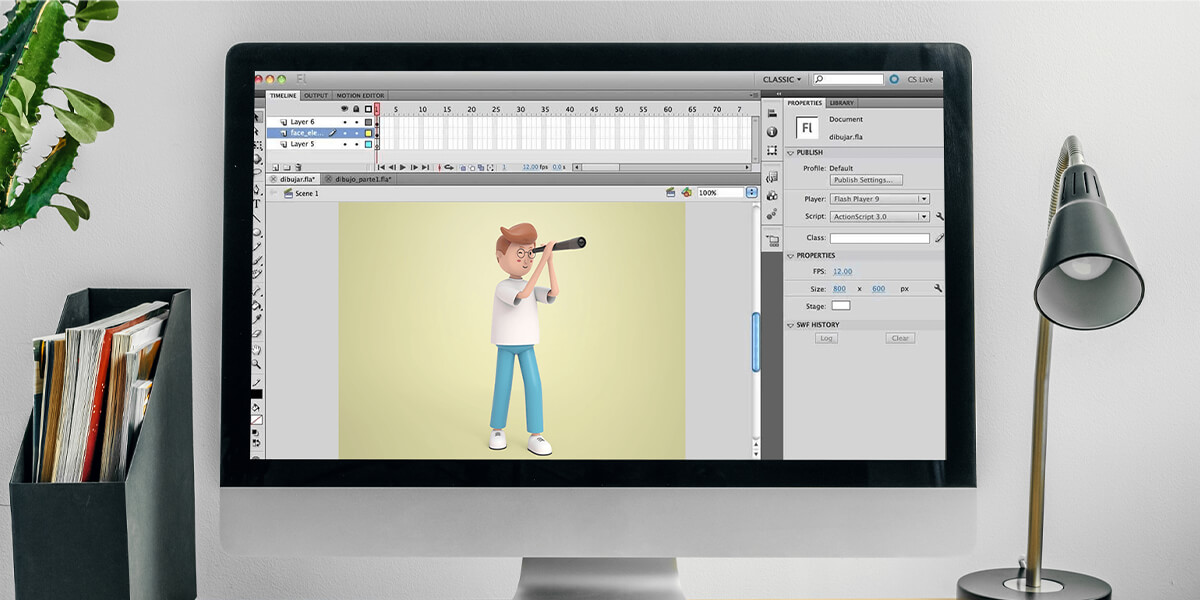This screenshot has width=1200, height=600.
Task: Open the Align panel icon
Action: click(x=771, y=114)
